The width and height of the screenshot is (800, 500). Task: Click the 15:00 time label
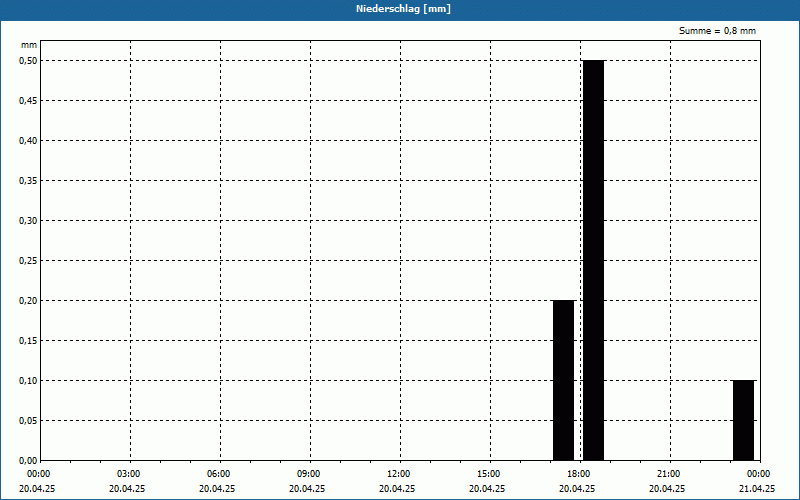pos(488,474)
